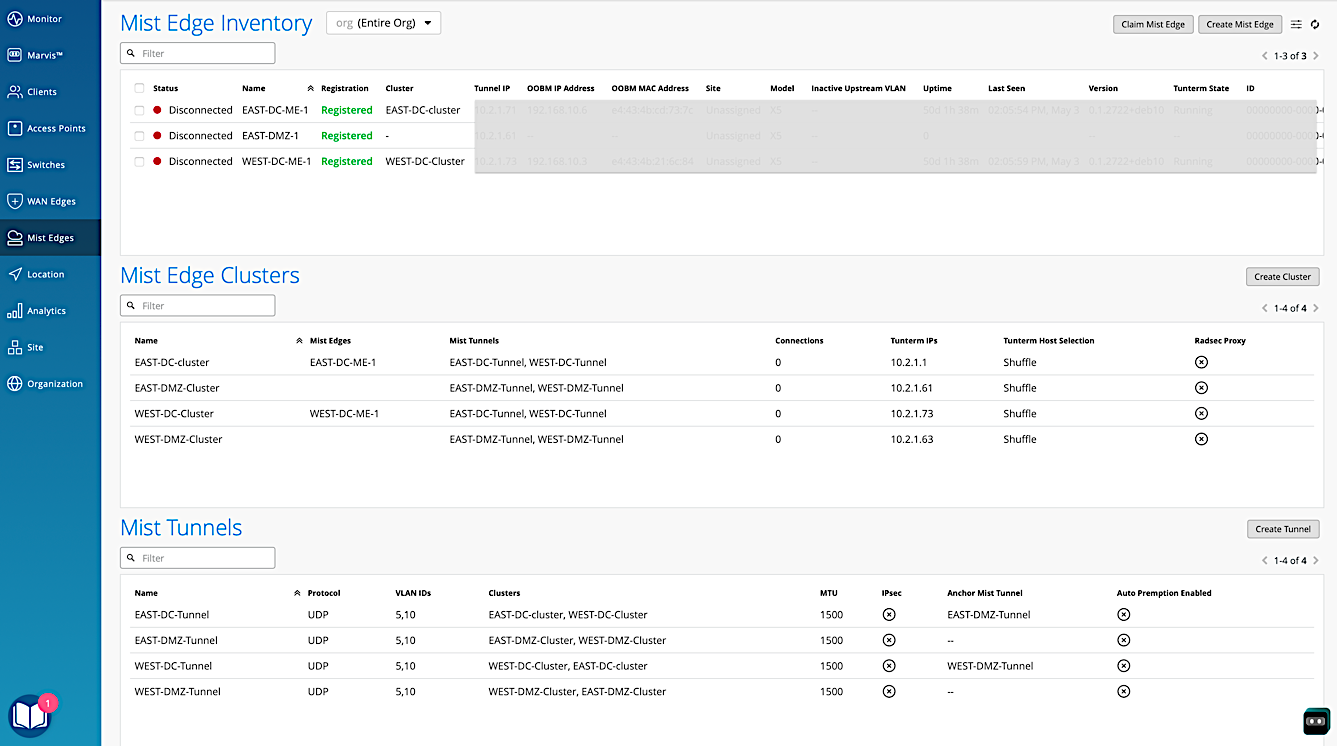Viewport: 1337px width, 746px height.
Task: Focus the Mist Edge Clusters filter field
Action: coord(197,306)
